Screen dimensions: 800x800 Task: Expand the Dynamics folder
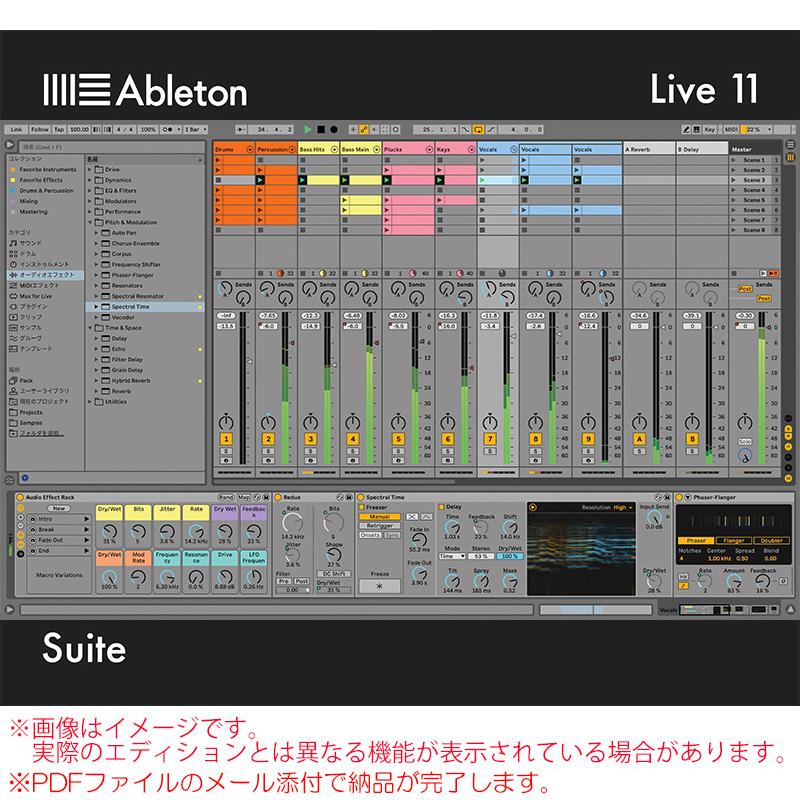(x=90, y=180)
